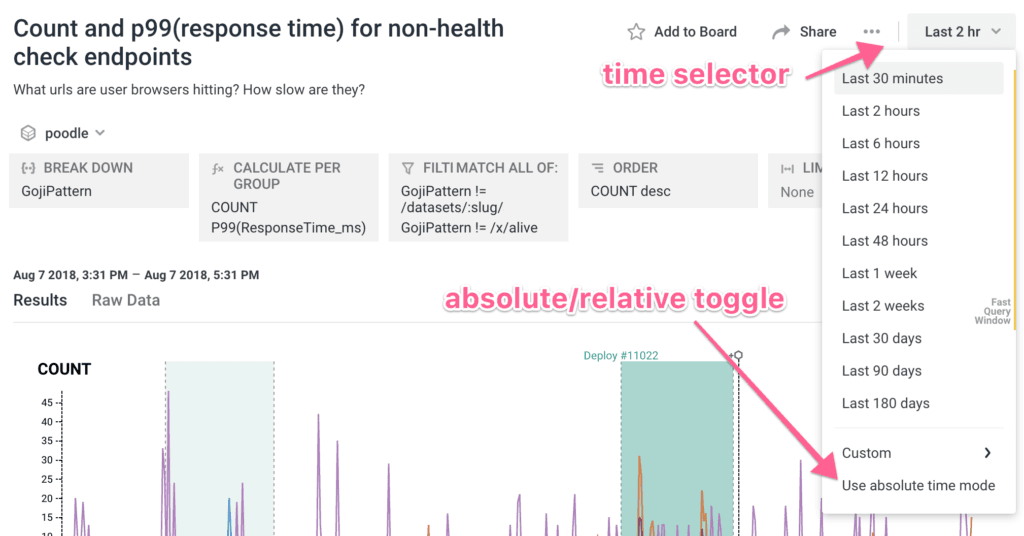
Task: Toggle Use absolute time mode
Action: click(918, 485)
